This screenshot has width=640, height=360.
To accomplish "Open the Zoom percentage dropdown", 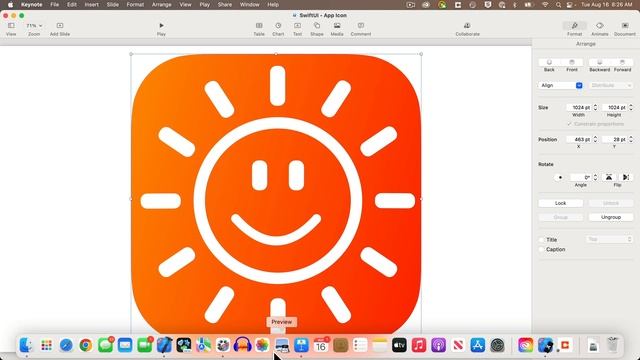I will 34,26.
